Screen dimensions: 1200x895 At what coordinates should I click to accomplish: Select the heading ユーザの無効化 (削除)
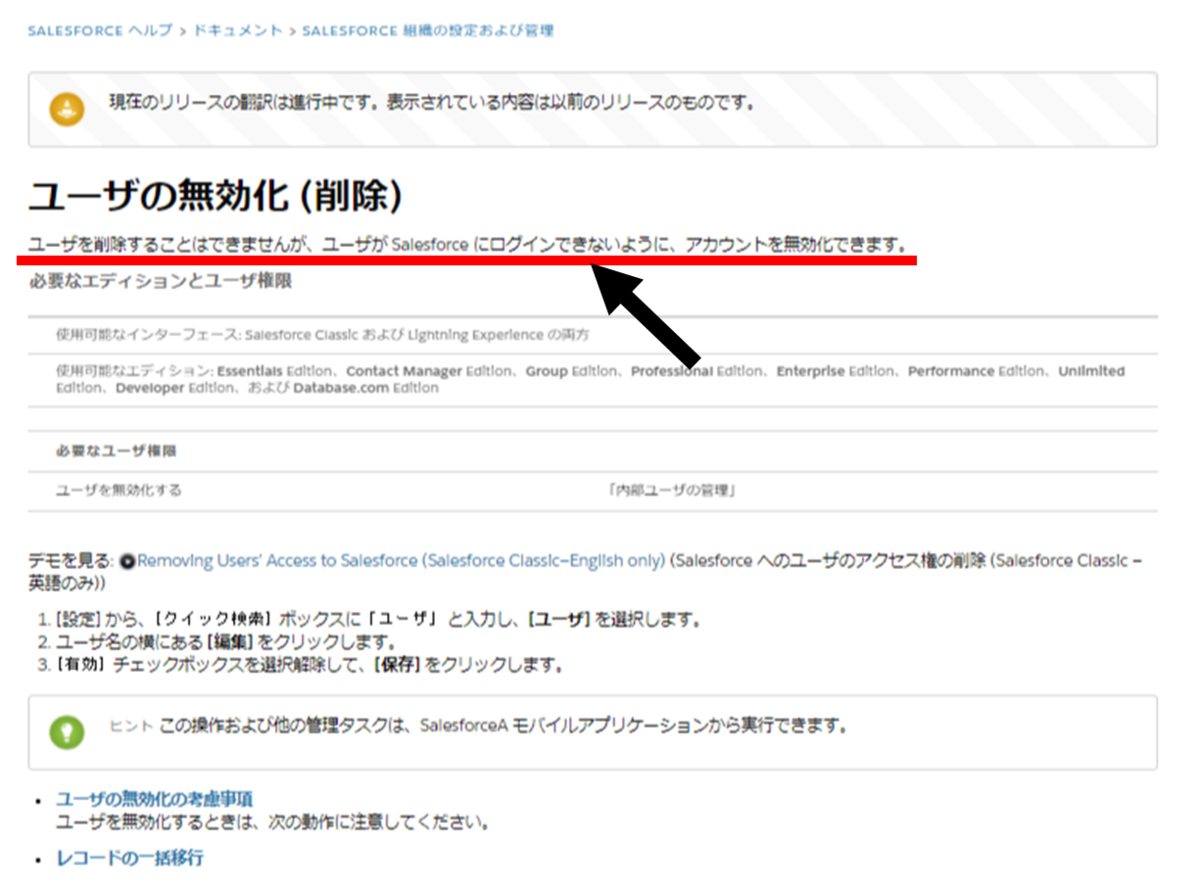pyautogui.click(x=215, y=196)
